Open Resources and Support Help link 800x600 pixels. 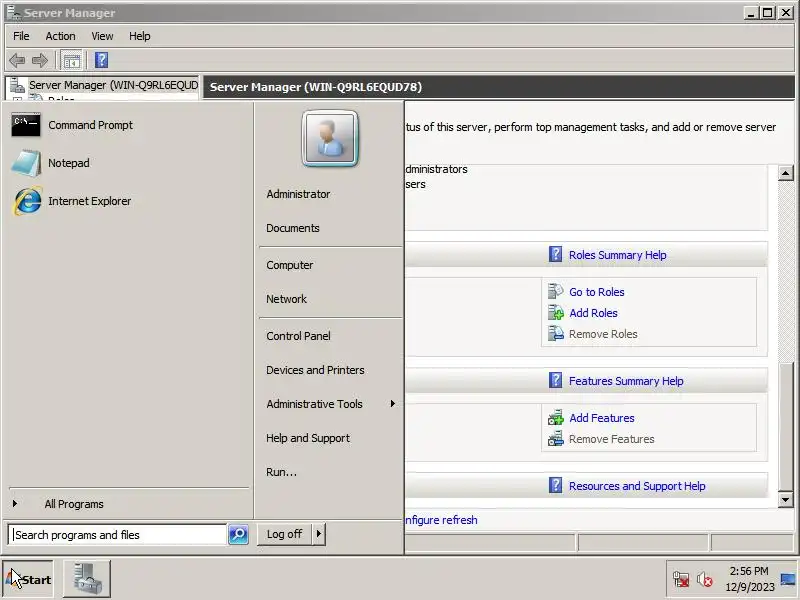[637, 486]
